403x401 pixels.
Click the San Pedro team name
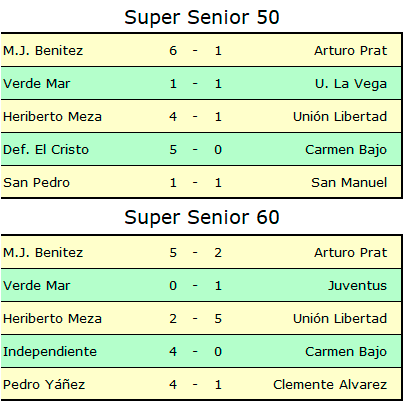36,183
